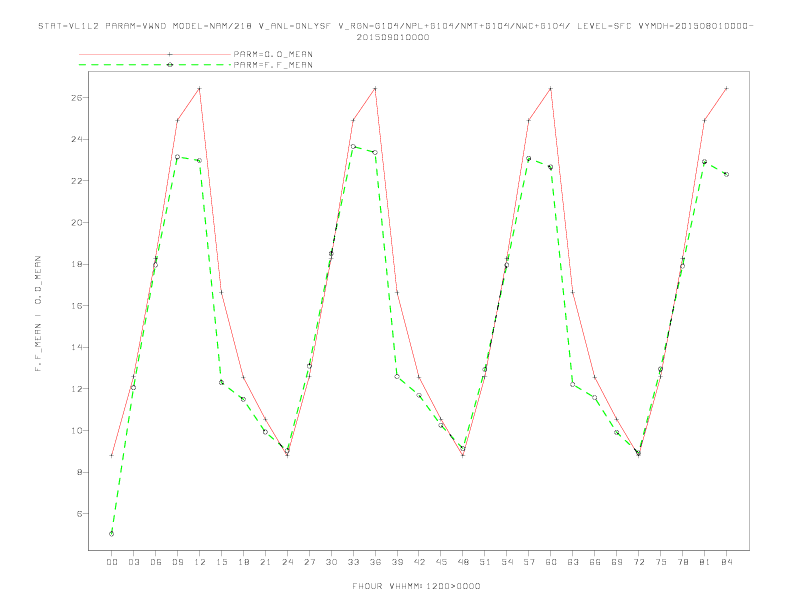Viewport: 792px width, 612px height.
Task: Click the x-axis tick label 21
Action: [x=265, y=562]
